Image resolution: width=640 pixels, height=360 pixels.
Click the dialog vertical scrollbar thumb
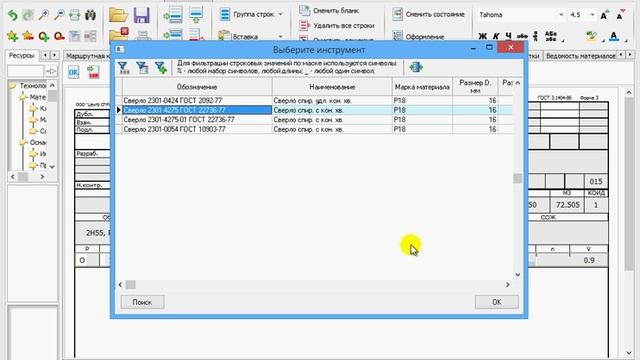pos(518,178)
